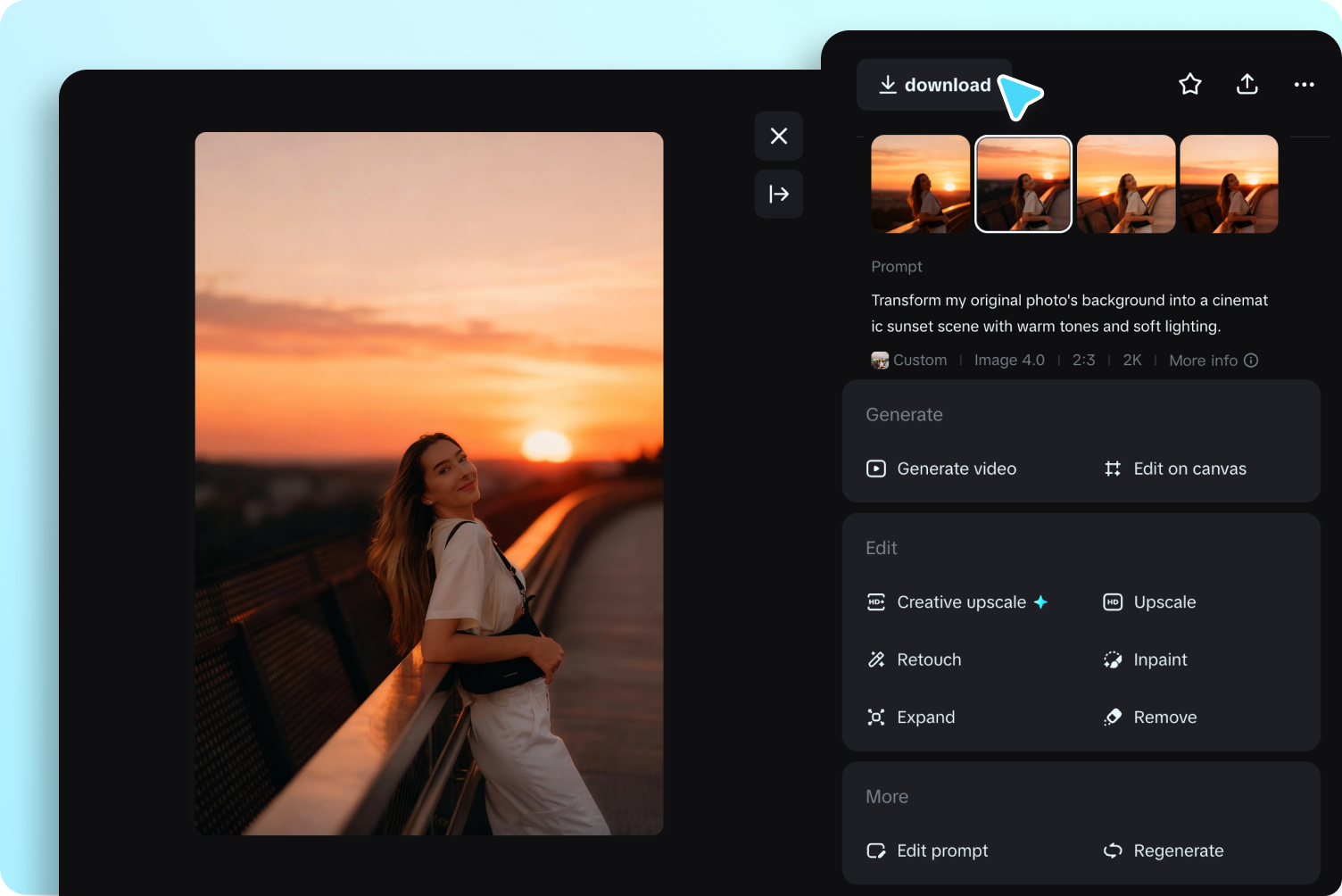
Task: Close the image preview with the X
Action: 779,136
